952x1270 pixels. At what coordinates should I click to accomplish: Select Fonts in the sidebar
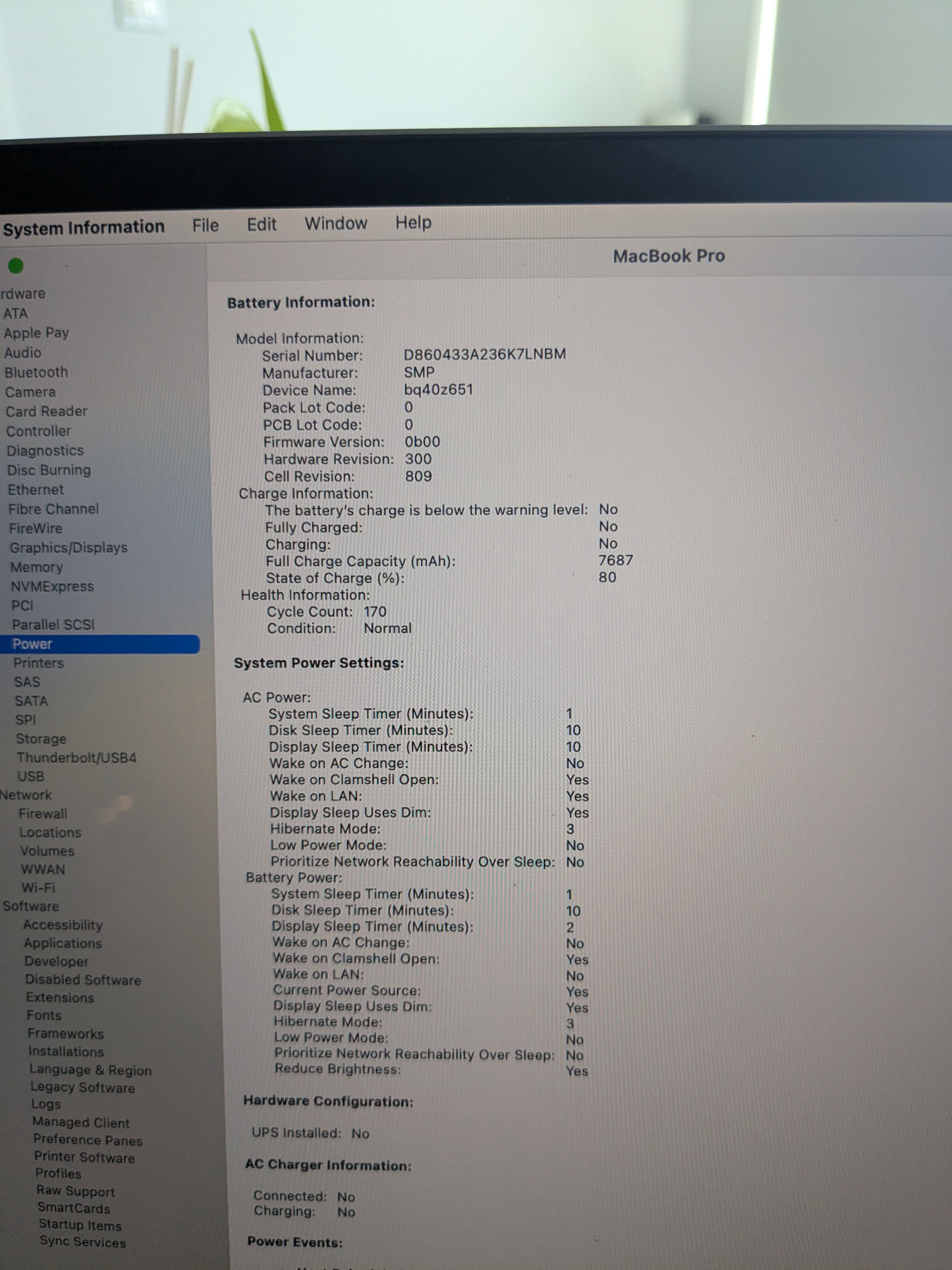tap(44, 1016)
